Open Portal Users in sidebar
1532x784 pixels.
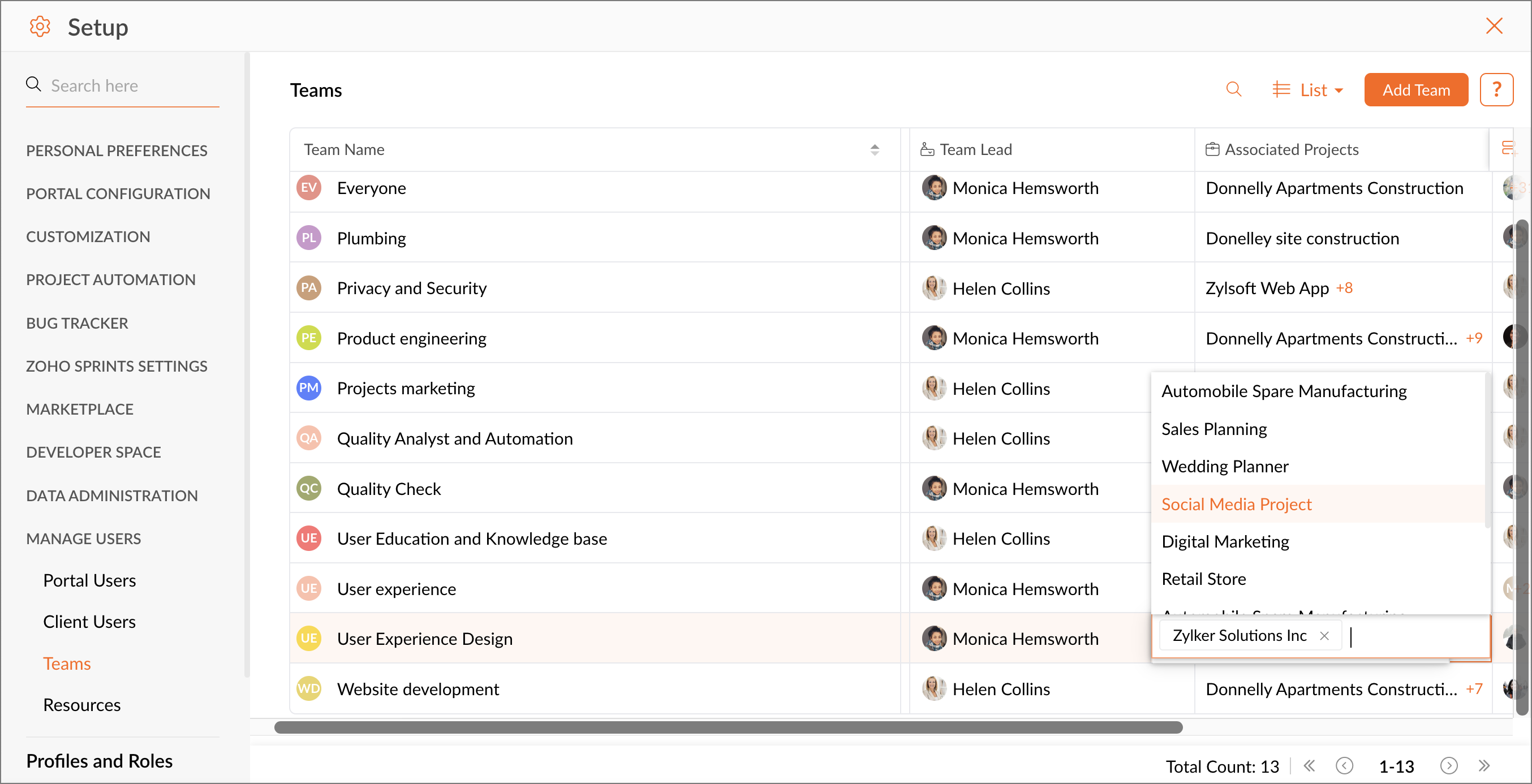tap(89, 580)
